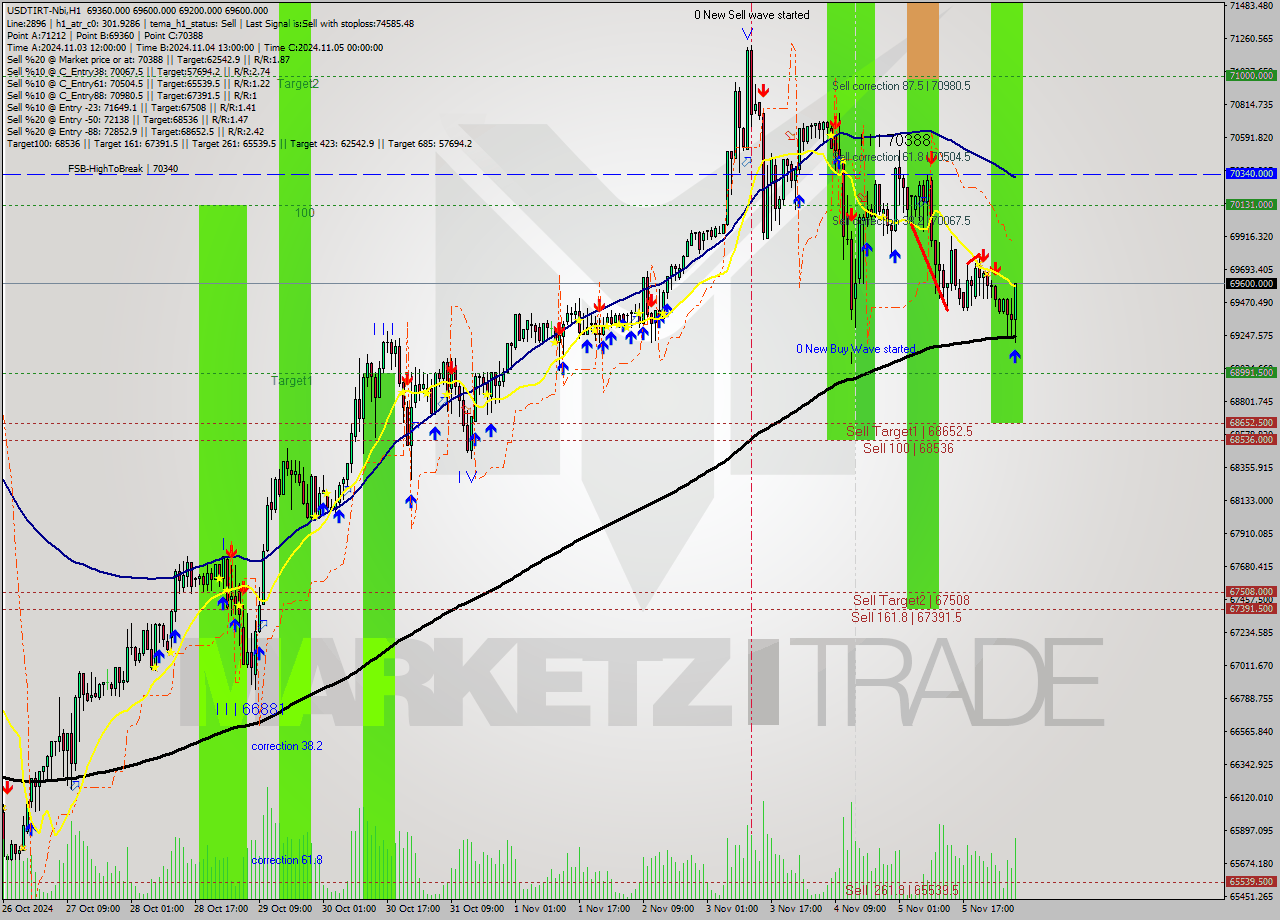Image resolution: width=1280 pixels, height=920 pixels.
Task: Click the green 'Target2' label
Action: pos(298,84)
